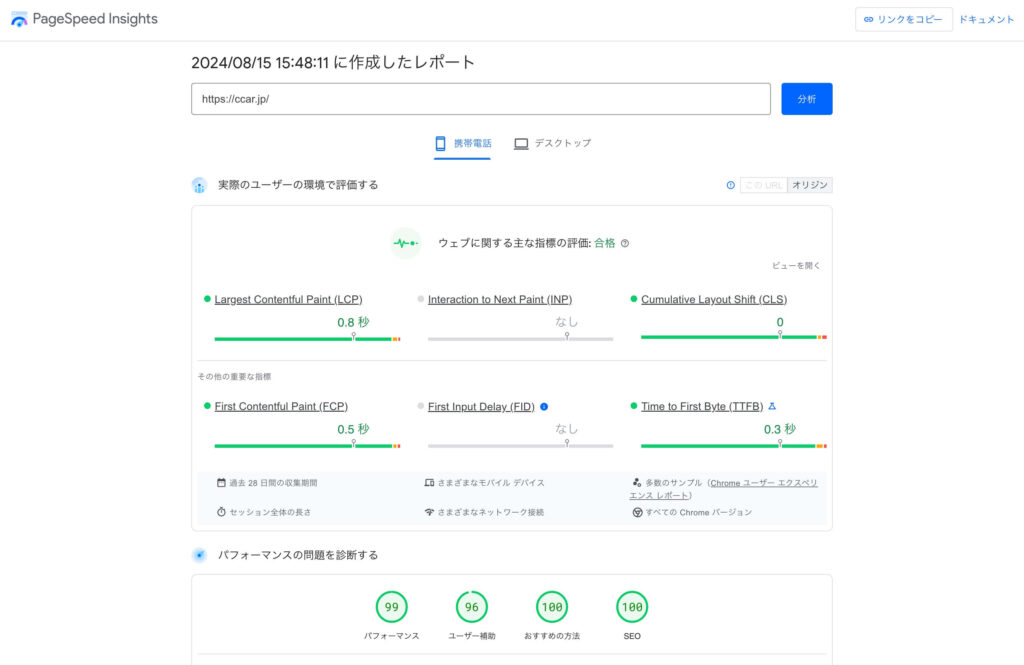Click the 99 パフォーマンス score gauge

click(391, 607)
